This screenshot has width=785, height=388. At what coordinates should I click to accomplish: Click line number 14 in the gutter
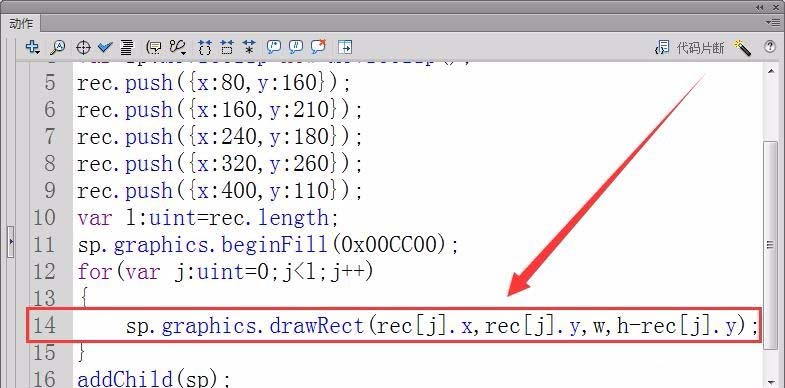click(x=44, y=326)
